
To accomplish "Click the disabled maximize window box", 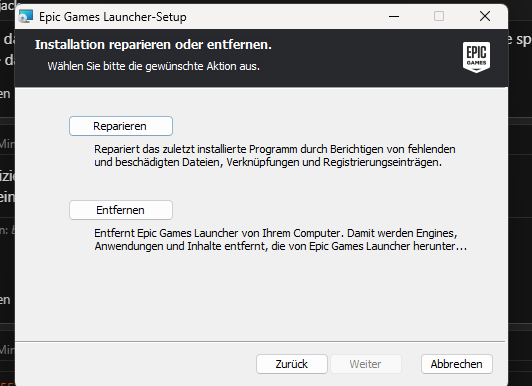I will pos(439,16).
